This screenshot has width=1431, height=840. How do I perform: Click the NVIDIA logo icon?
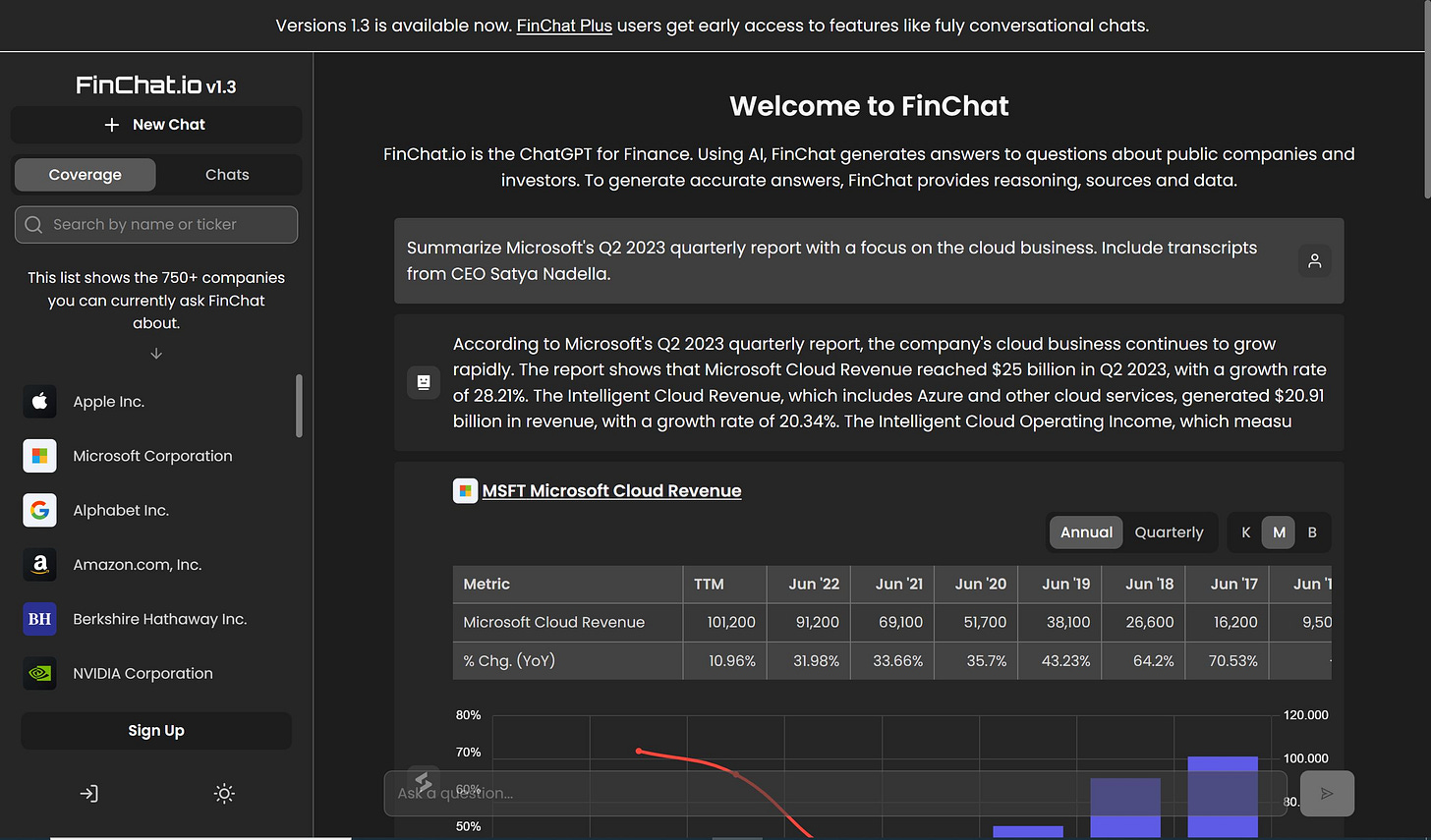point(40,673)
